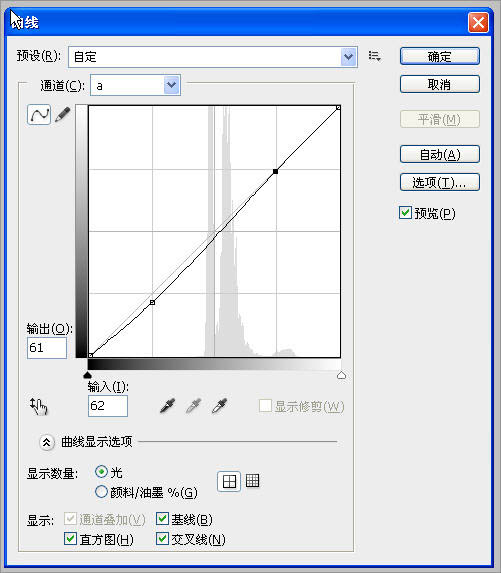This screenshot has height=573, width=501.
Task: Open the 预设 preset dropdown
Action: (213, 57)
